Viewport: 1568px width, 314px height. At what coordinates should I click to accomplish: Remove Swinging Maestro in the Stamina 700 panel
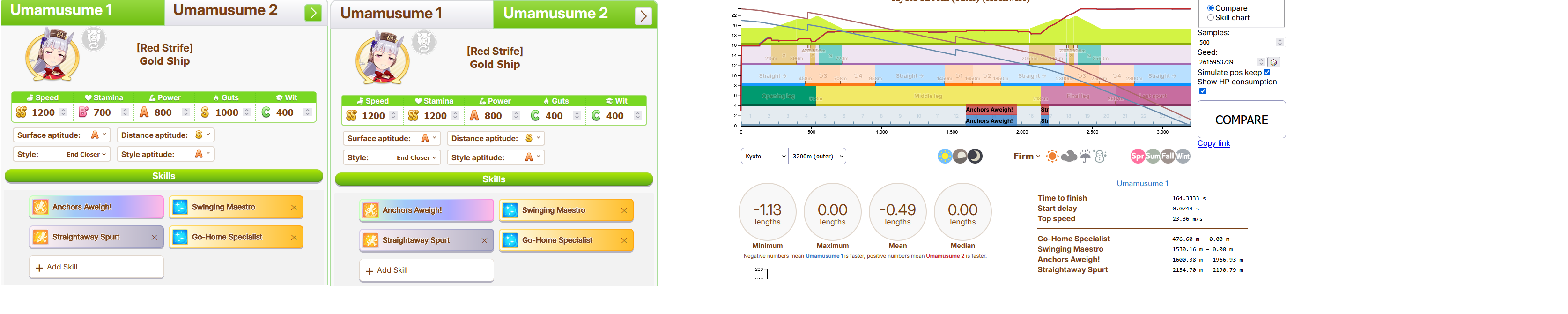[294, 208]
